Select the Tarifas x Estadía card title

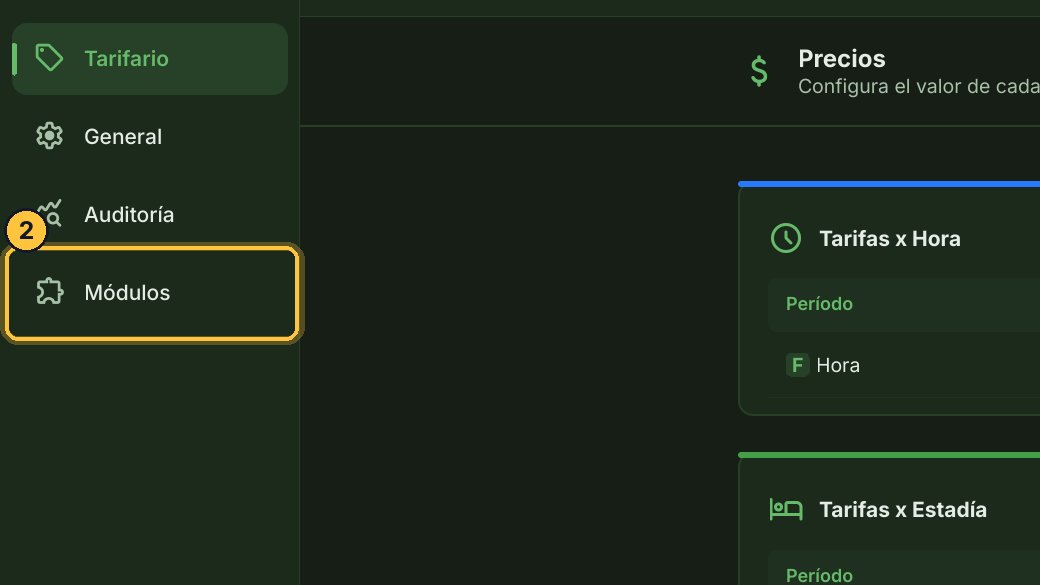click(x=903, y=509)
